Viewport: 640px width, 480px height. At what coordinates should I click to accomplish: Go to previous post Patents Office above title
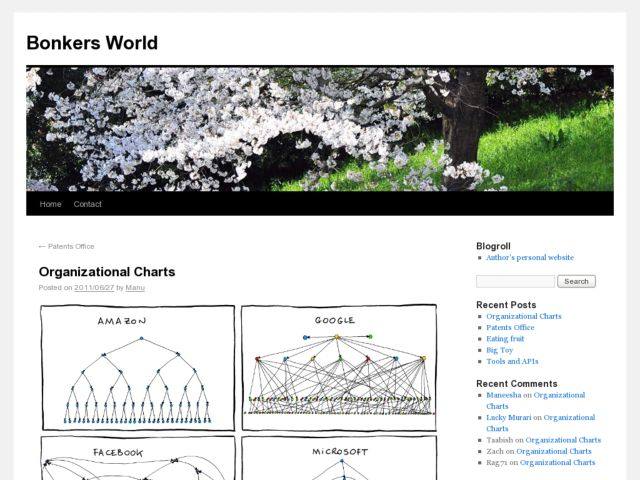pyautogui.click(x=66, y=246)
